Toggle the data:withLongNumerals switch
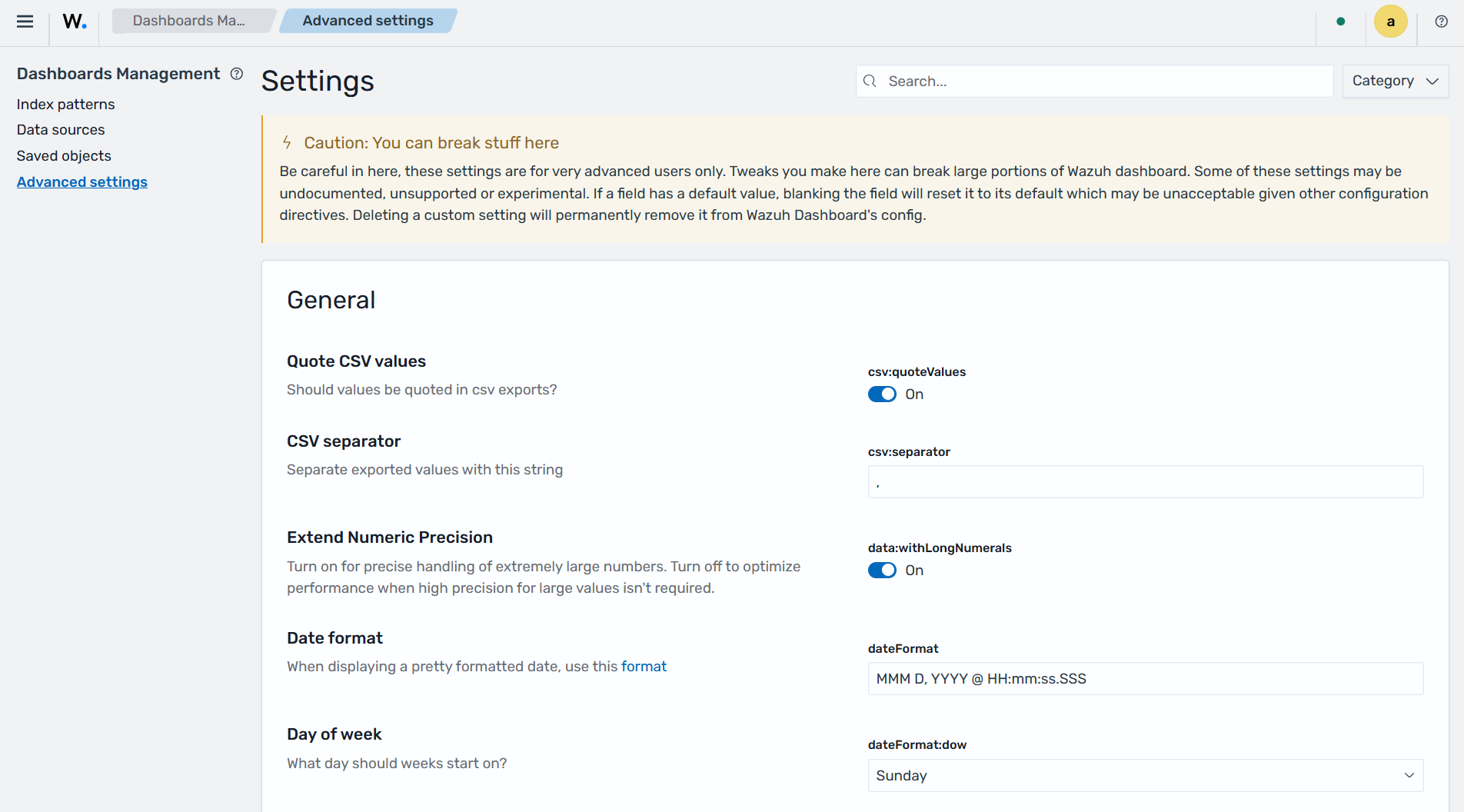1464x812 pixels. pos(882,571)
